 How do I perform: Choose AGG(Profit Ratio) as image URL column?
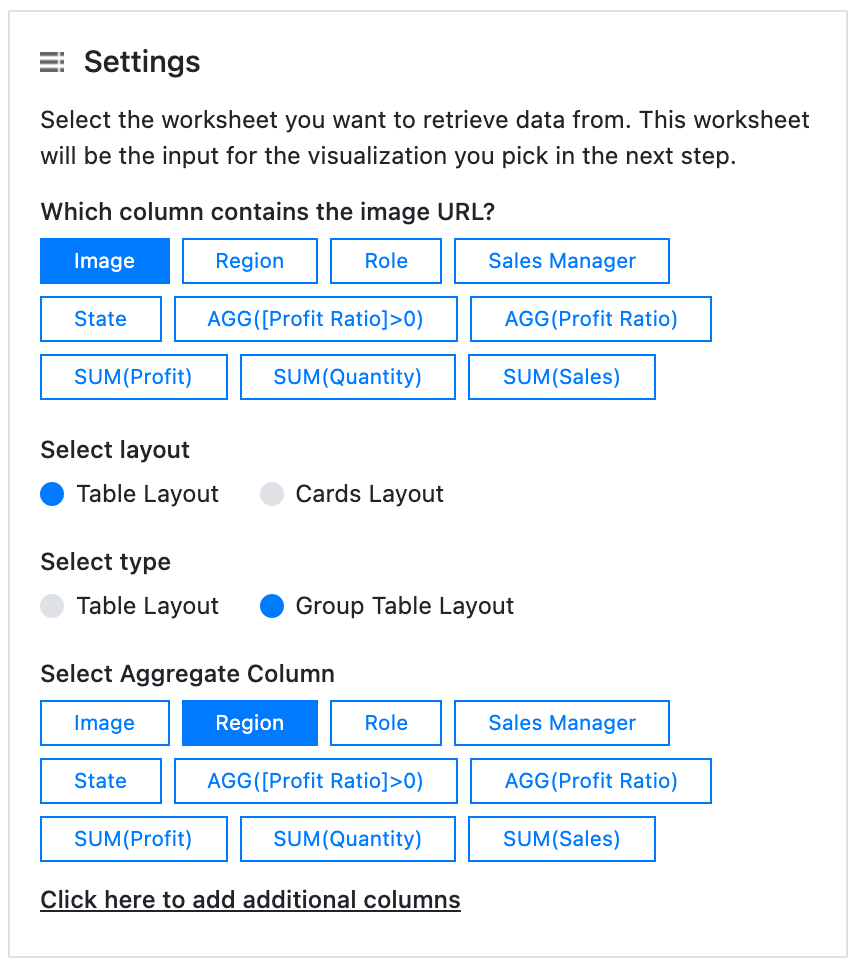coord(590,319)
